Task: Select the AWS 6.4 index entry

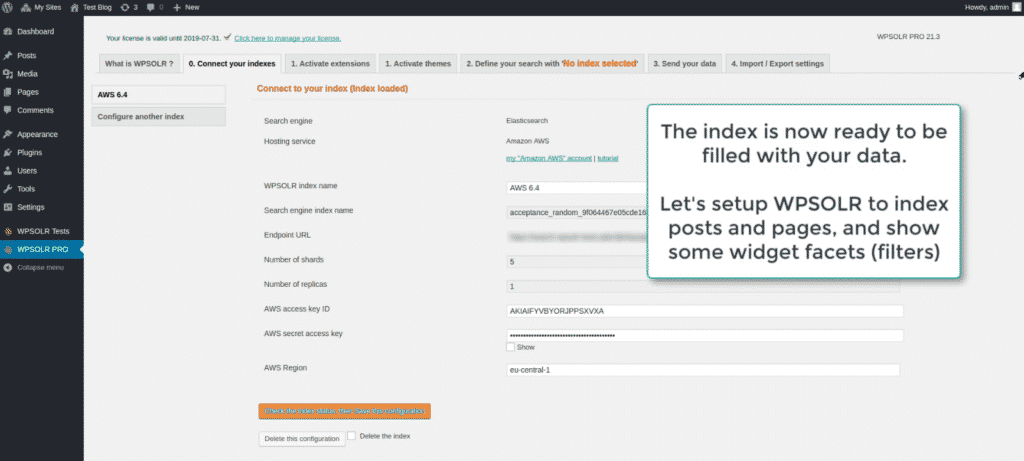Action: (159, 95)
